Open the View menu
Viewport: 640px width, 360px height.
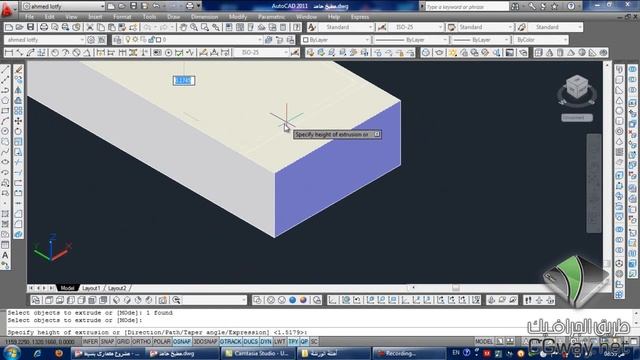pyautogui.click(x=71, y=17)
